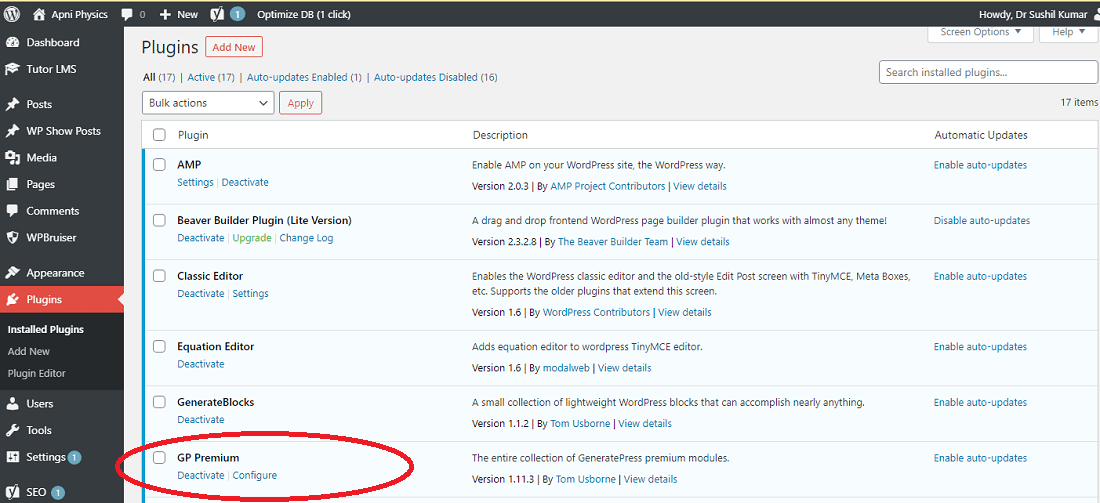Viewport: 1100px width, 503px height.
Task: Open the Yoast icon in admin bar
Action: (217, 14)
